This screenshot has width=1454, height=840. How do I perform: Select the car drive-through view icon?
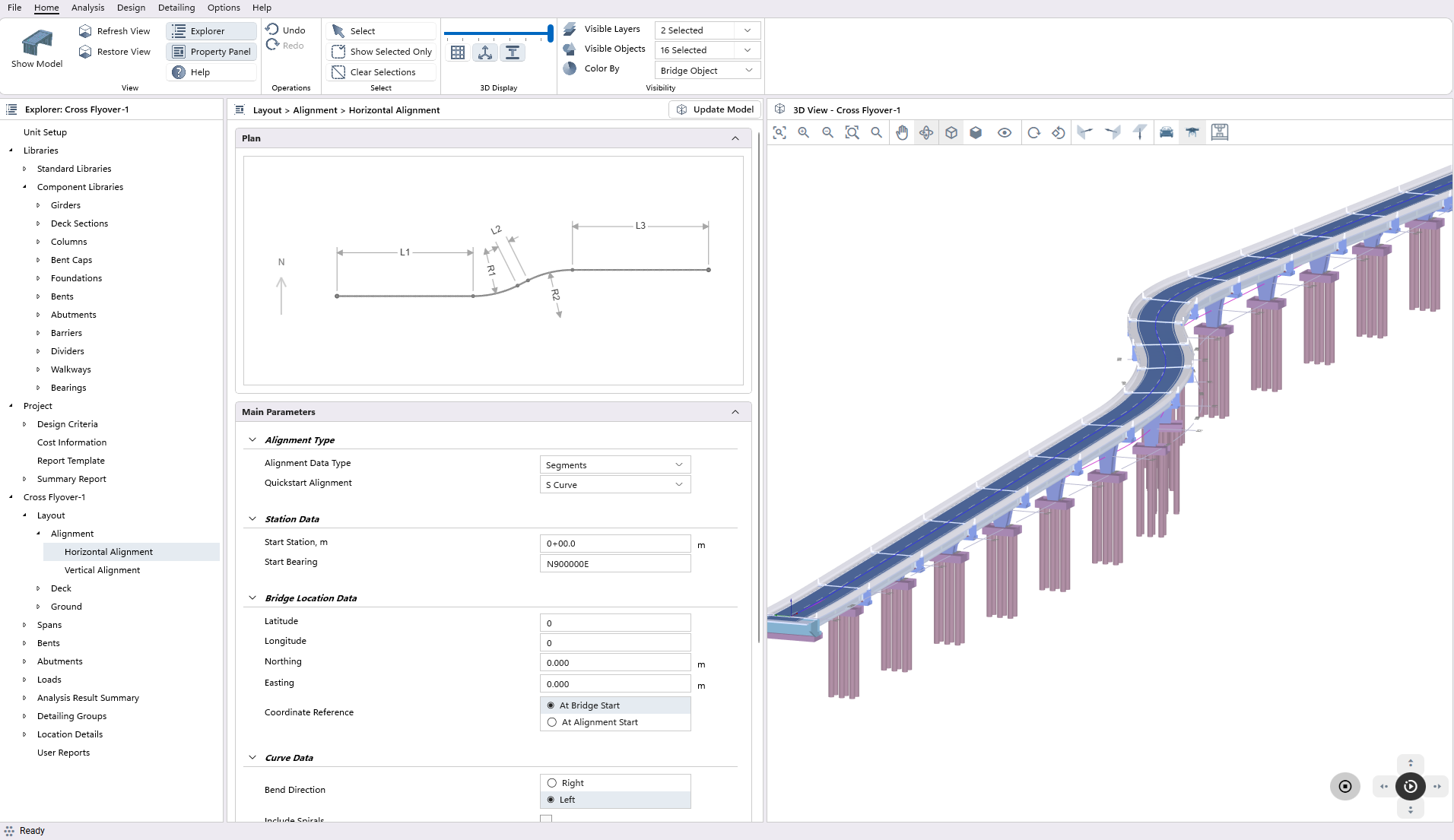1167,132
